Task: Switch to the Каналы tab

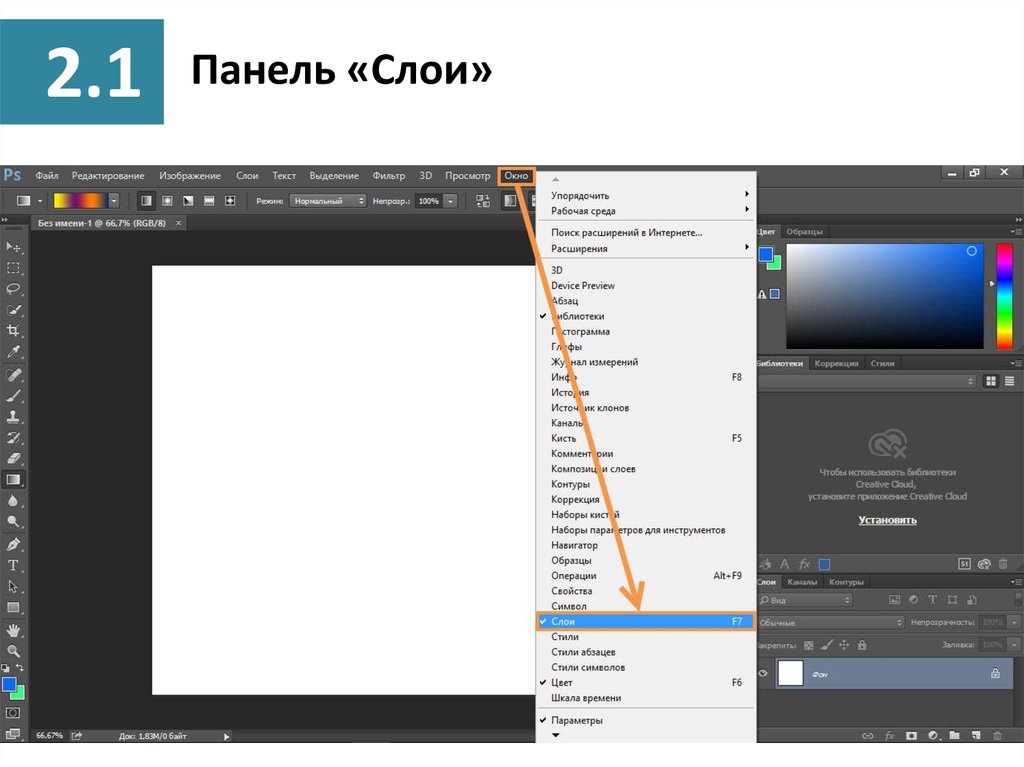Action: pos(802,582)
